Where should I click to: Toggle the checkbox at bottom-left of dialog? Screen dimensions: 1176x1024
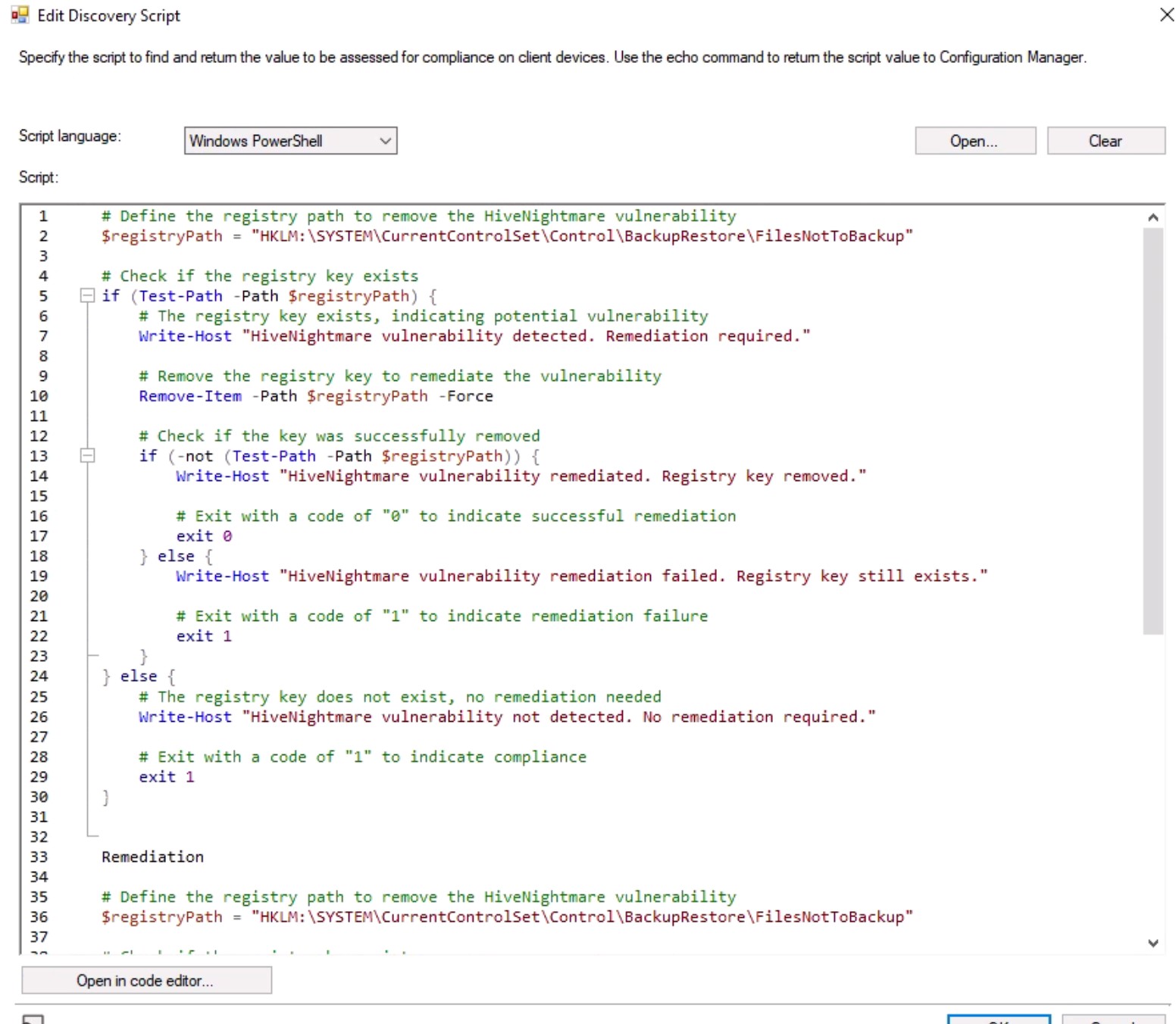33,1019
